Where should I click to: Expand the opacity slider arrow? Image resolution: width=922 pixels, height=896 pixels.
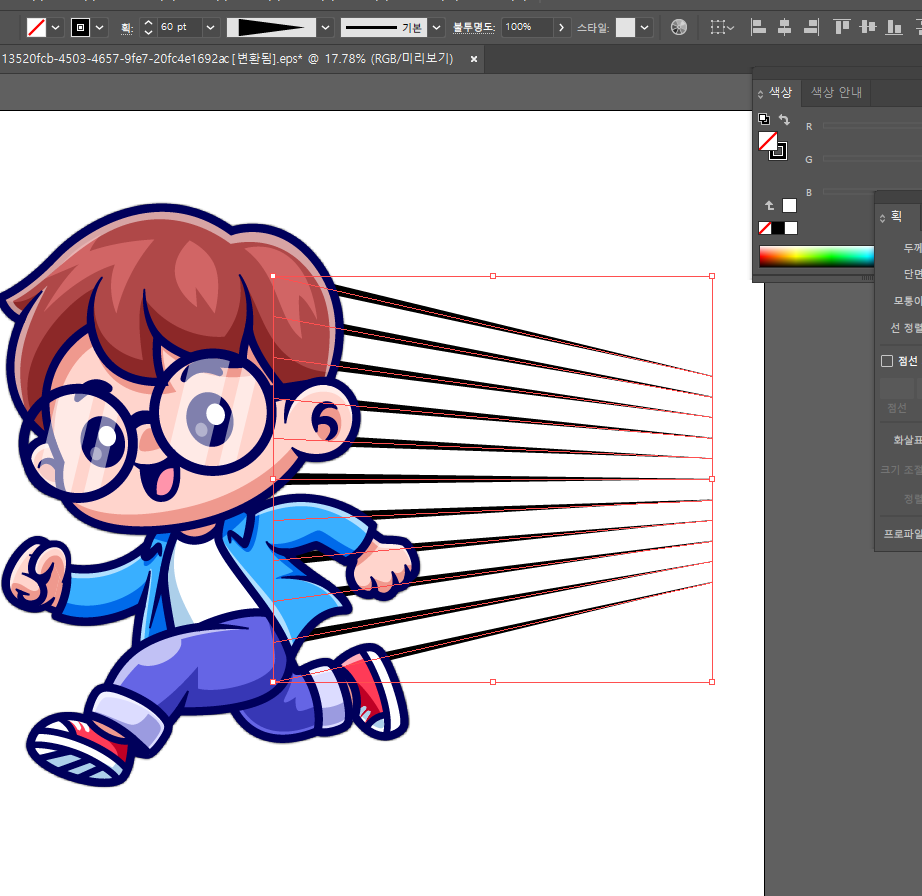[x=562, y=28]
